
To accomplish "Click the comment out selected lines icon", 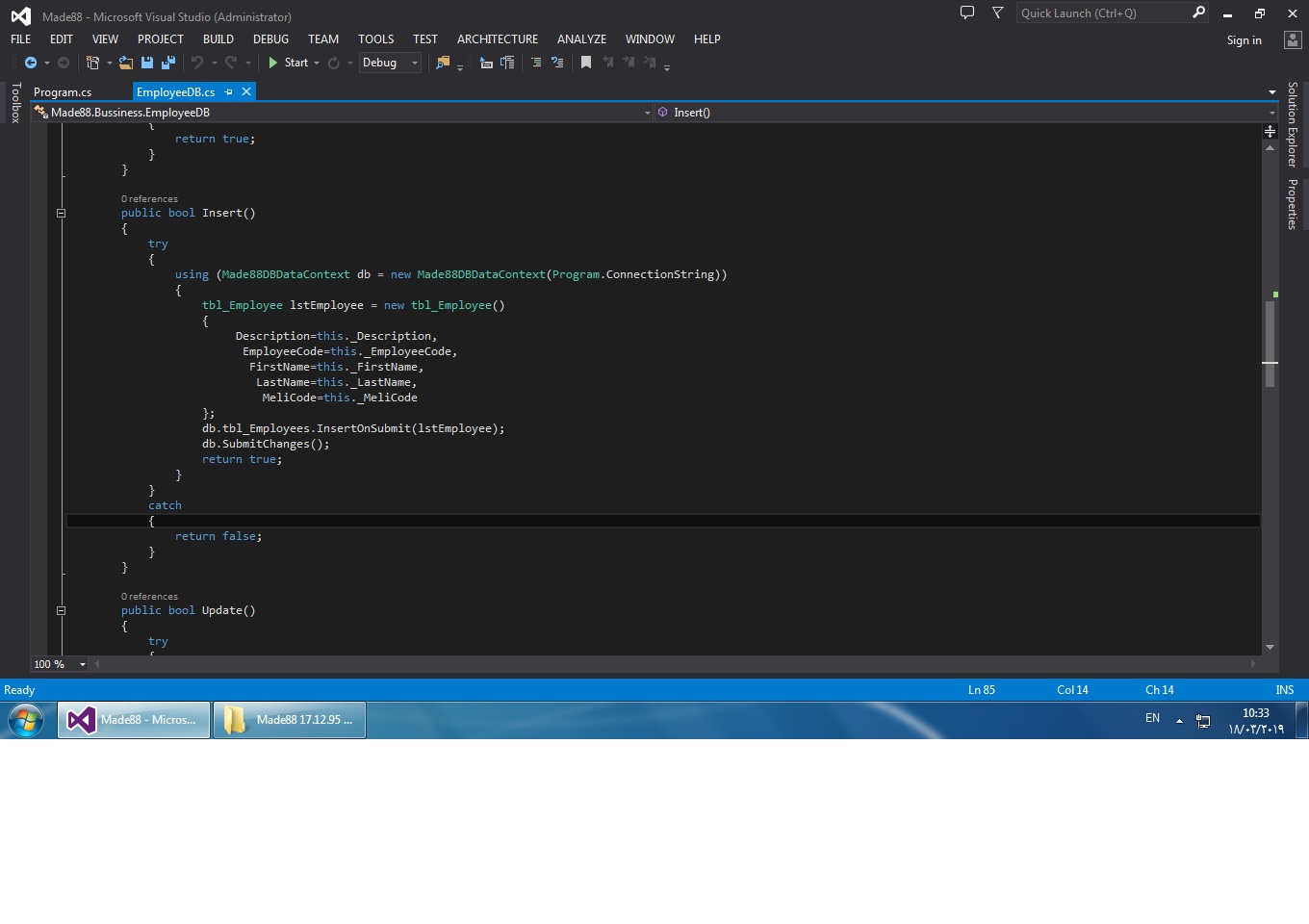I will (x=536, y=63).
